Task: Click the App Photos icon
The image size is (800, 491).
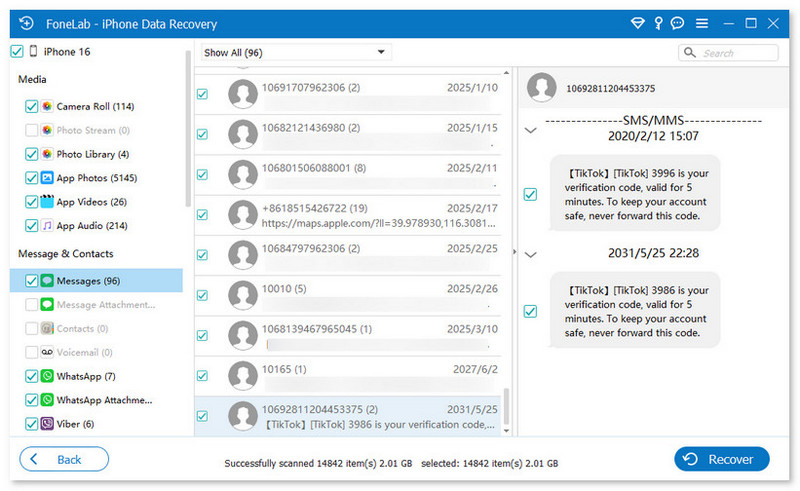Action: [47, 178]
